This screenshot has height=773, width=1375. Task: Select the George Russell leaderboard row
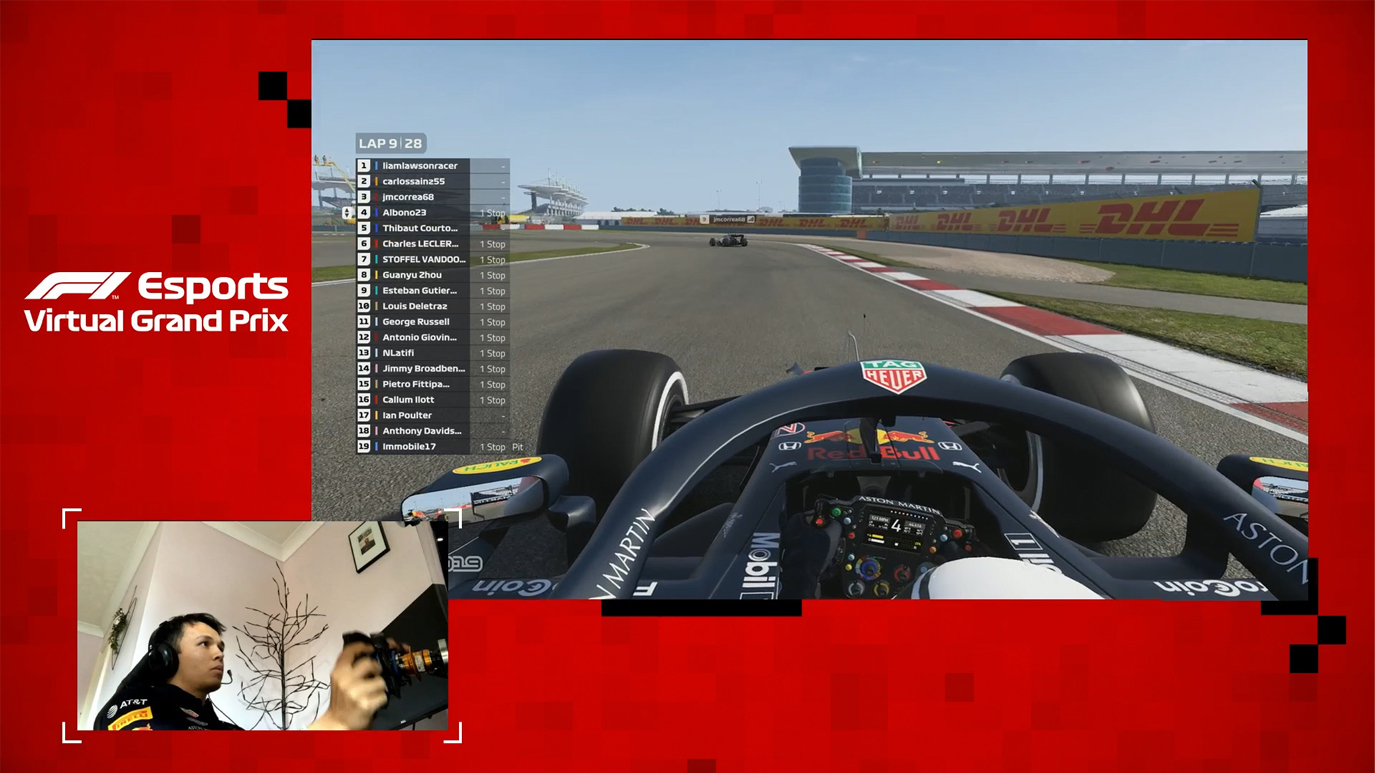pyautogui.click(x=433, y=322)
